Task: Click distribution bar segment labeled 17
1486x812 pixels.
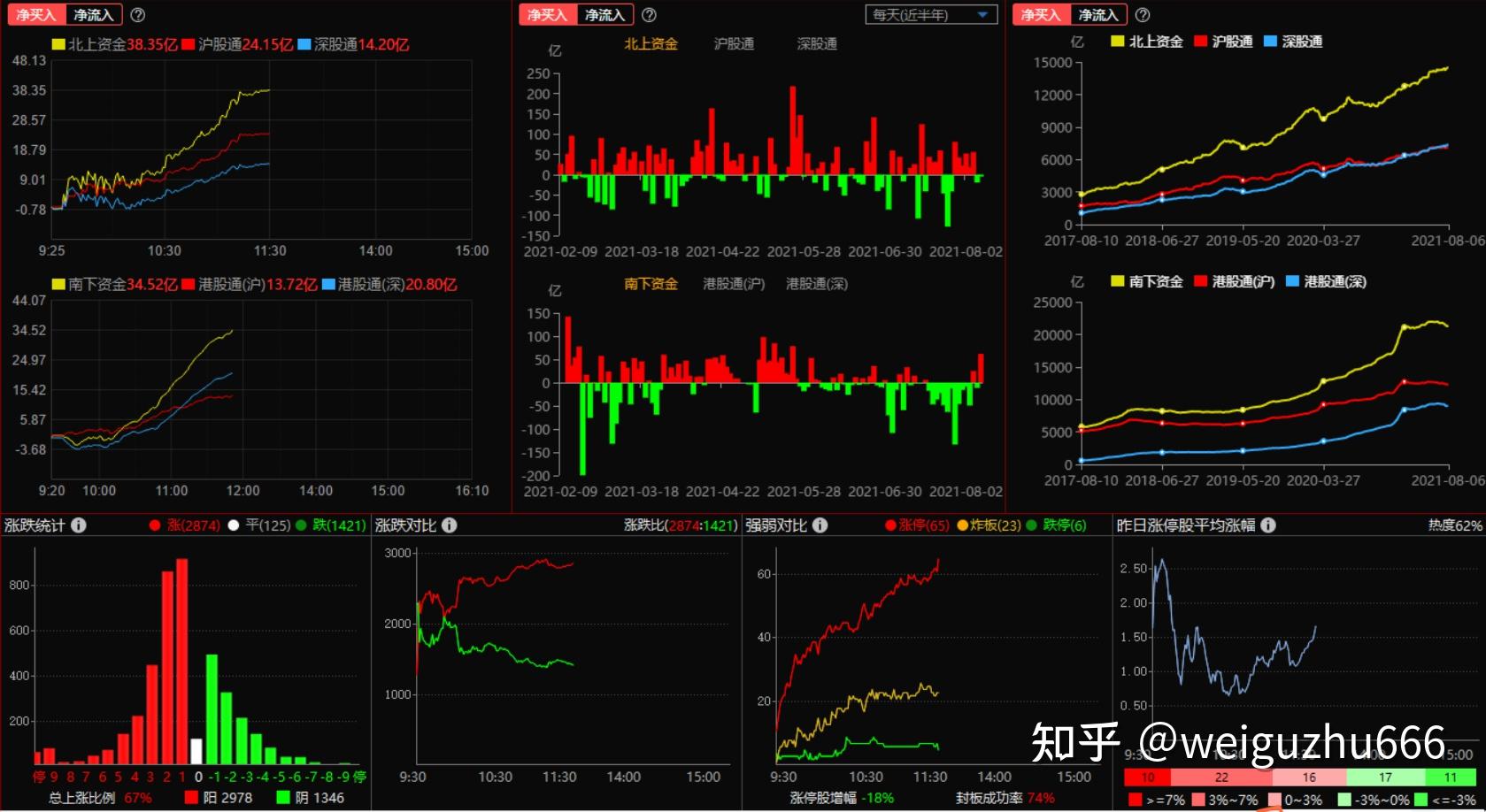Action: 1385,778
